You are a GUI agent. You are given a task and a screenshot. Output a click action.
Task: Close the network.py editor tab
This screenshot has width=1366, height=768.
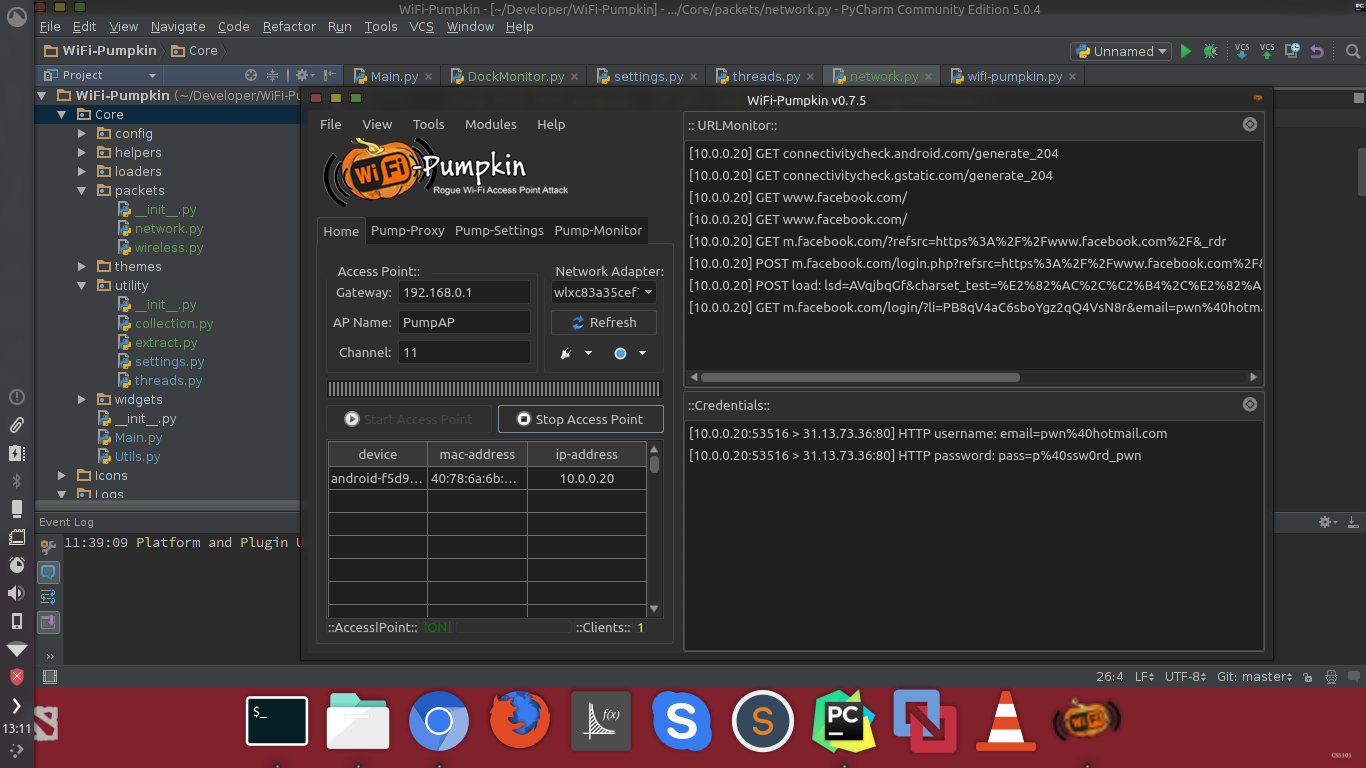[929, 76]
